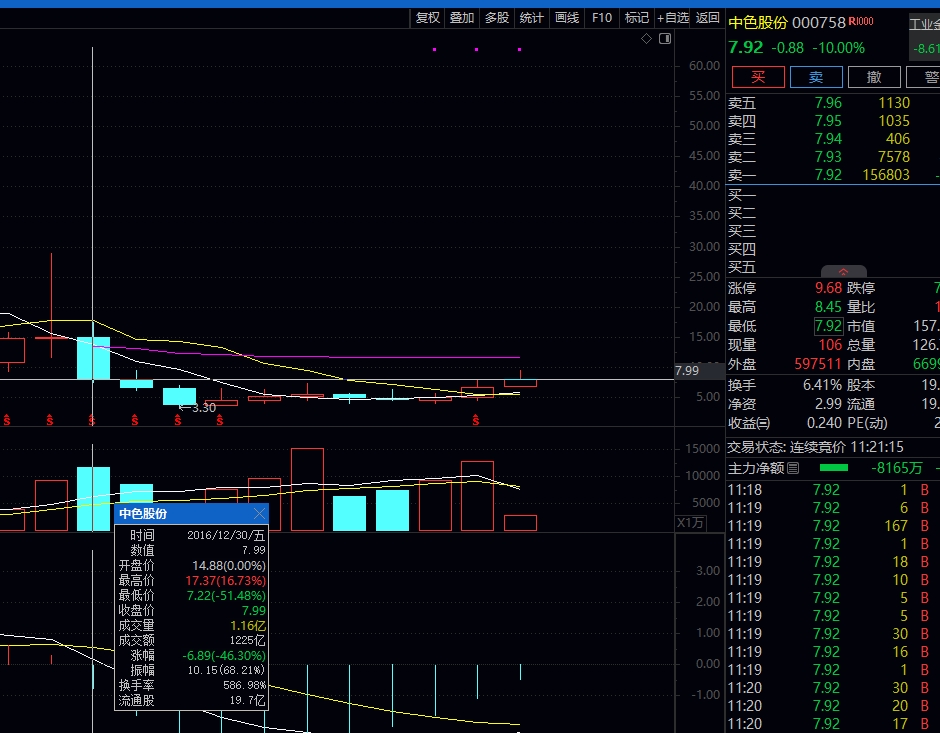Click the 中色股份 000758 stock title
This screenshot has height=733, width=940.
787,23
